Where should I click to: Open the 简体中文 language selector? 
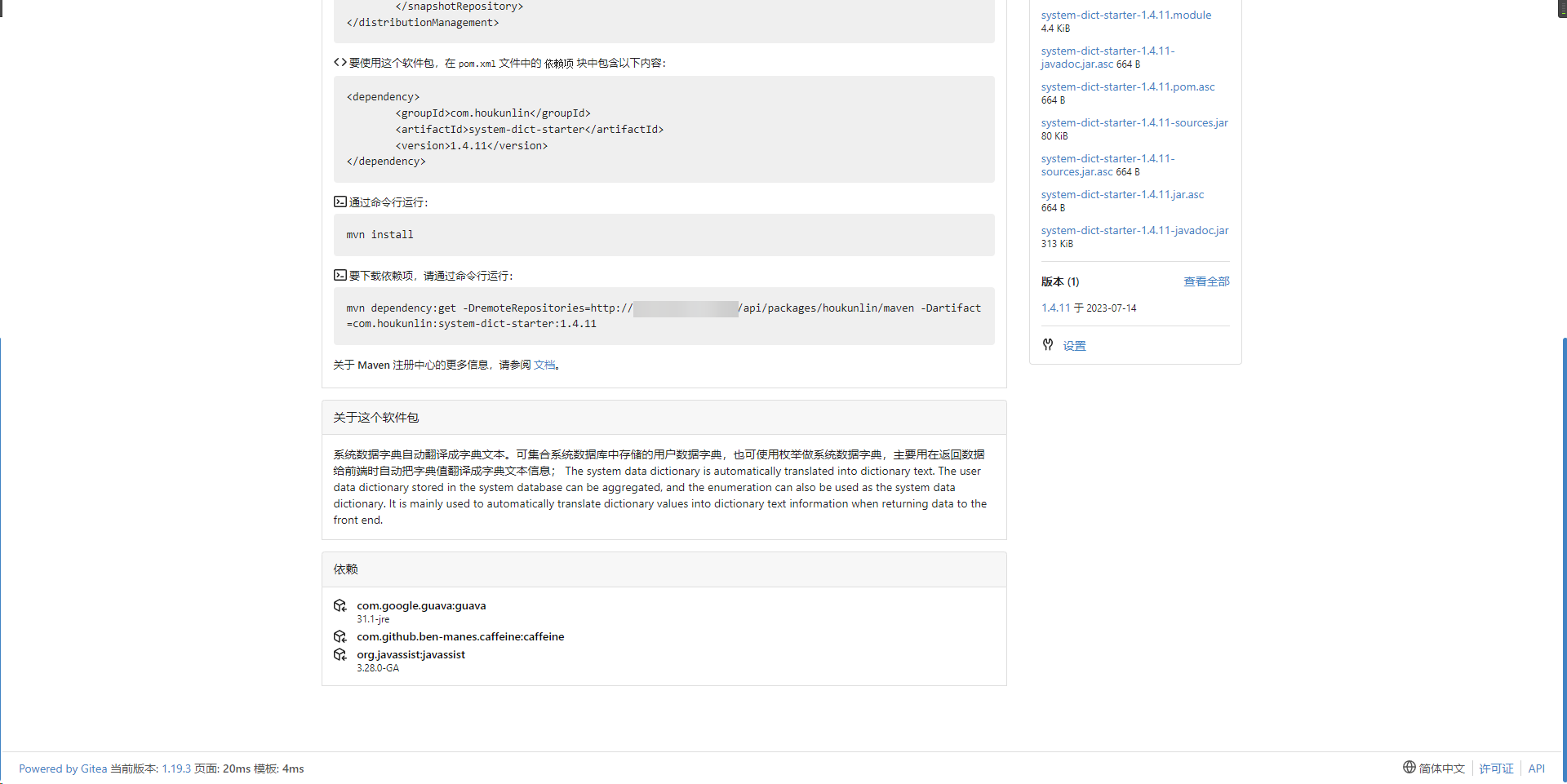pyautogui.click(x=1441, y=768)
